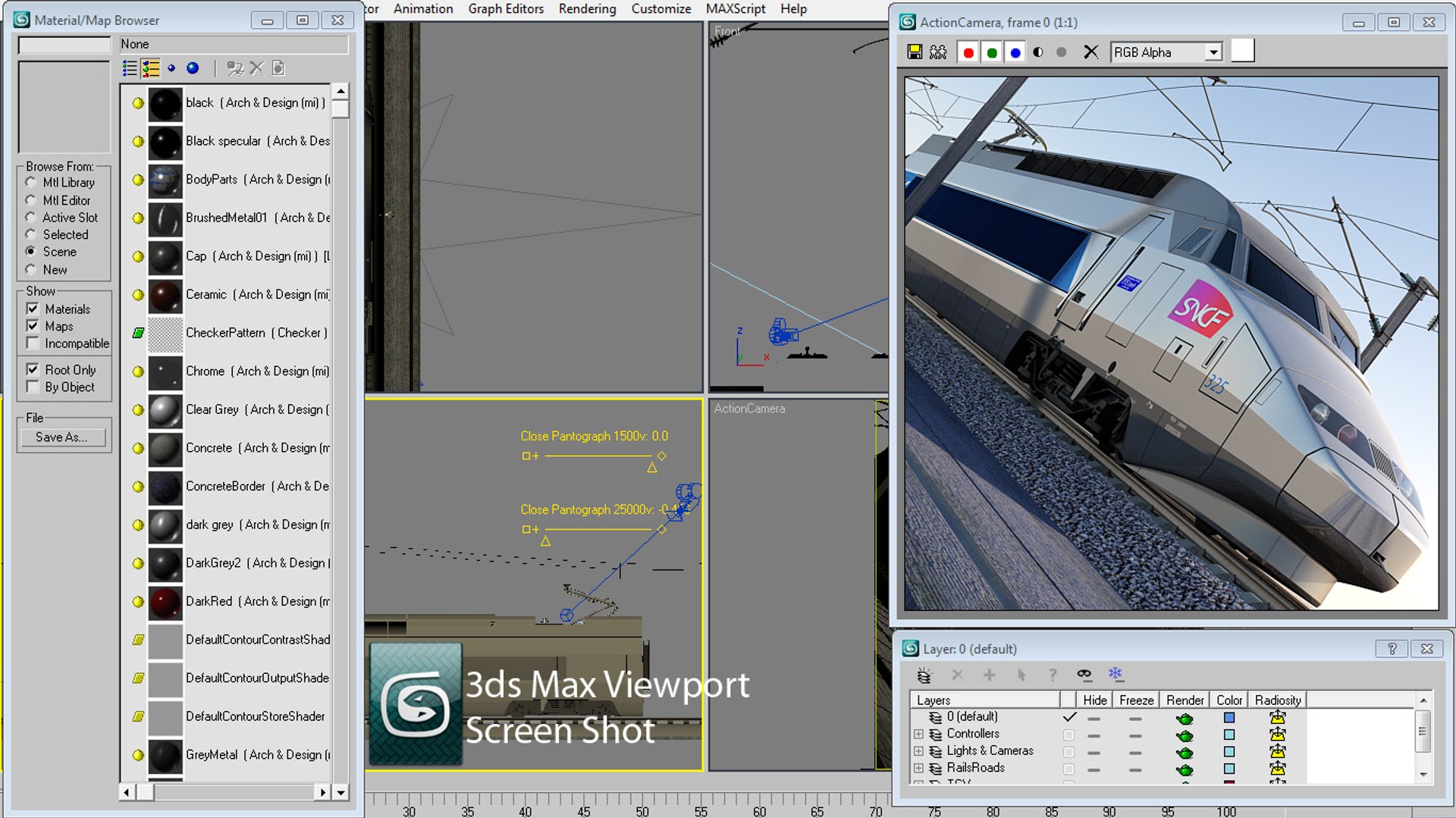Switch Material Browser to View List mode
Image resolution: width=1456 pixels, height=818 pixels.
(130, 68)
